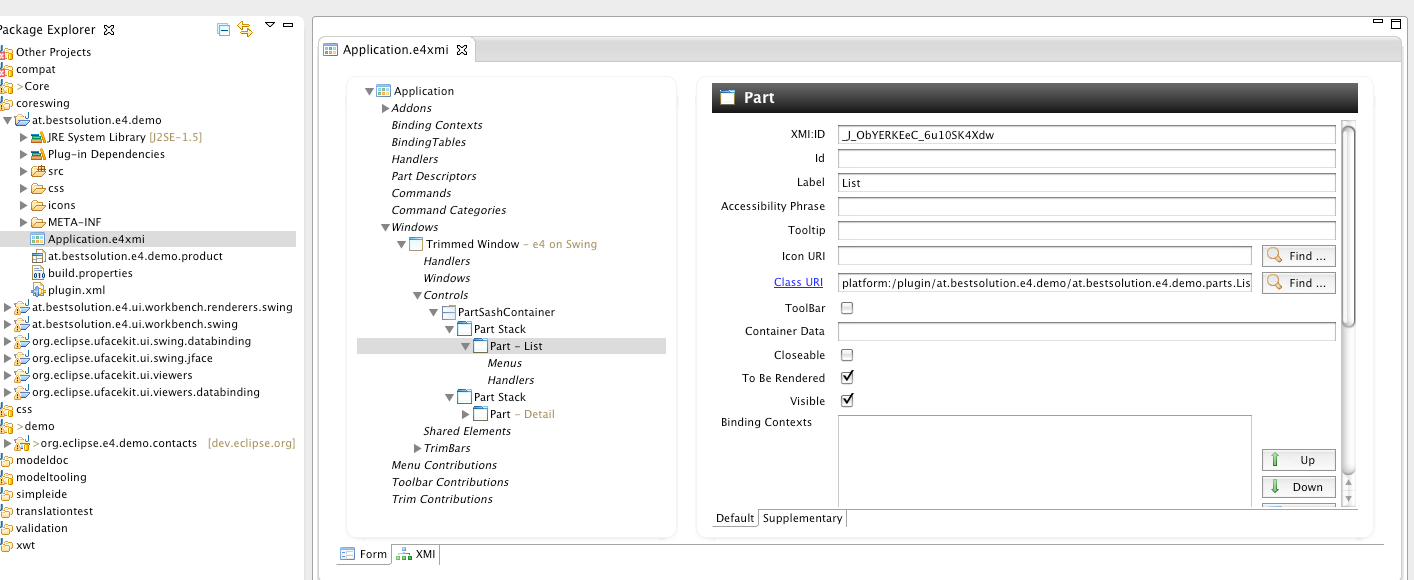
Task: Click JRE System Library icon
Action: [x=38, y=137]
